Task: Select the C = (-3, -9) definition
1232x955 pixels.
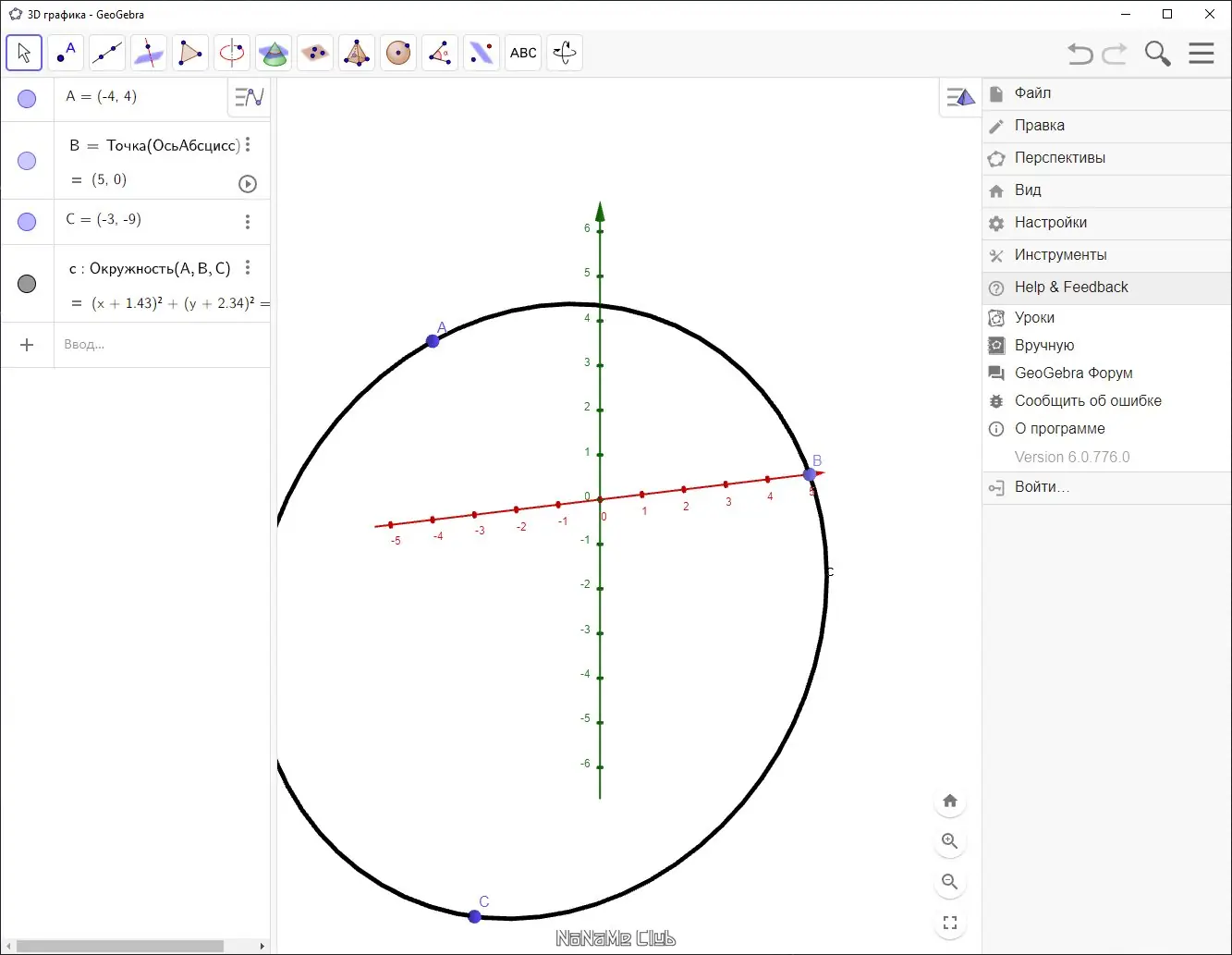Action: [104, 219]
